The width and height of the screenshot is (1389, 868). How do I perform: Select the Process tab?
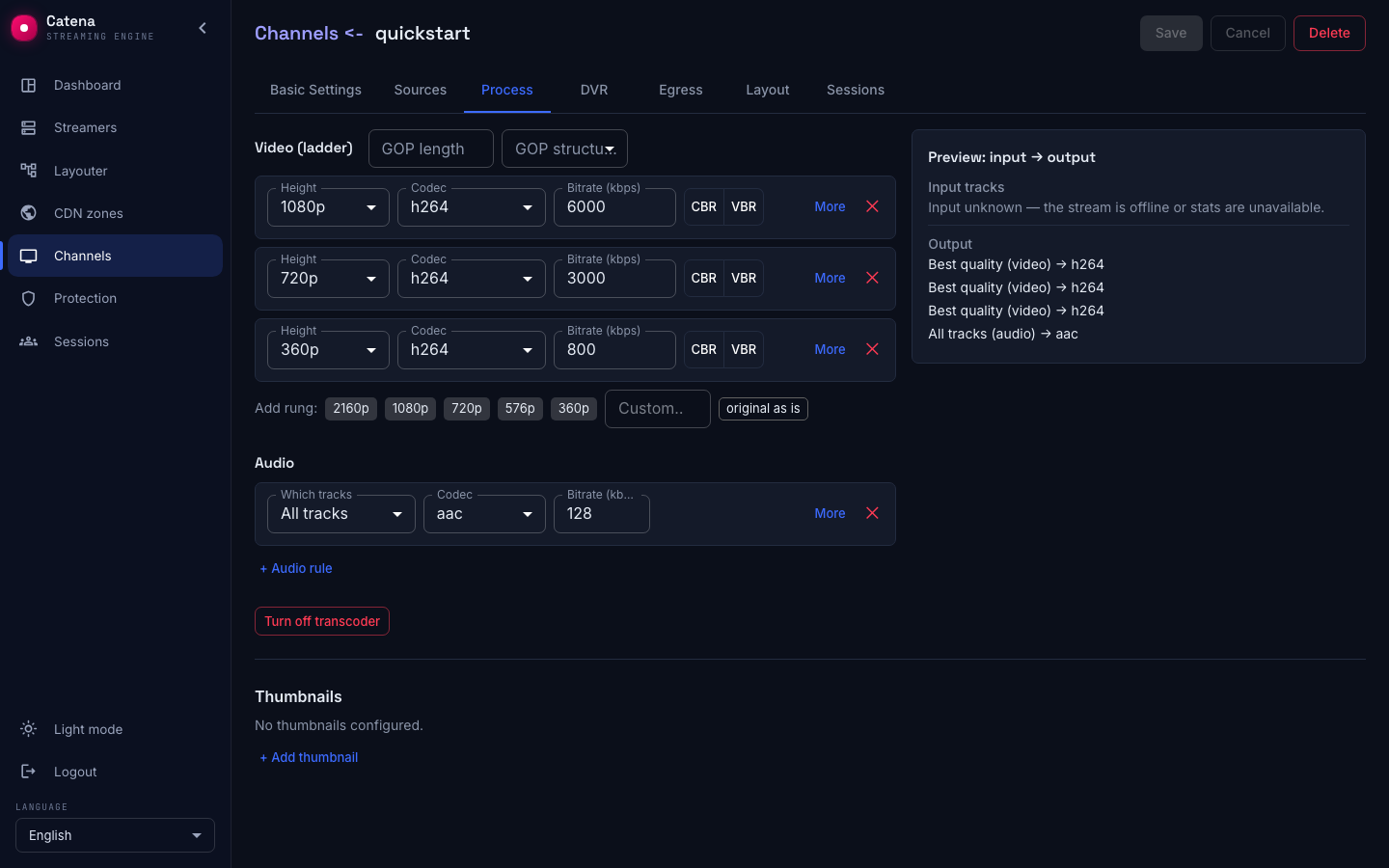507,90
